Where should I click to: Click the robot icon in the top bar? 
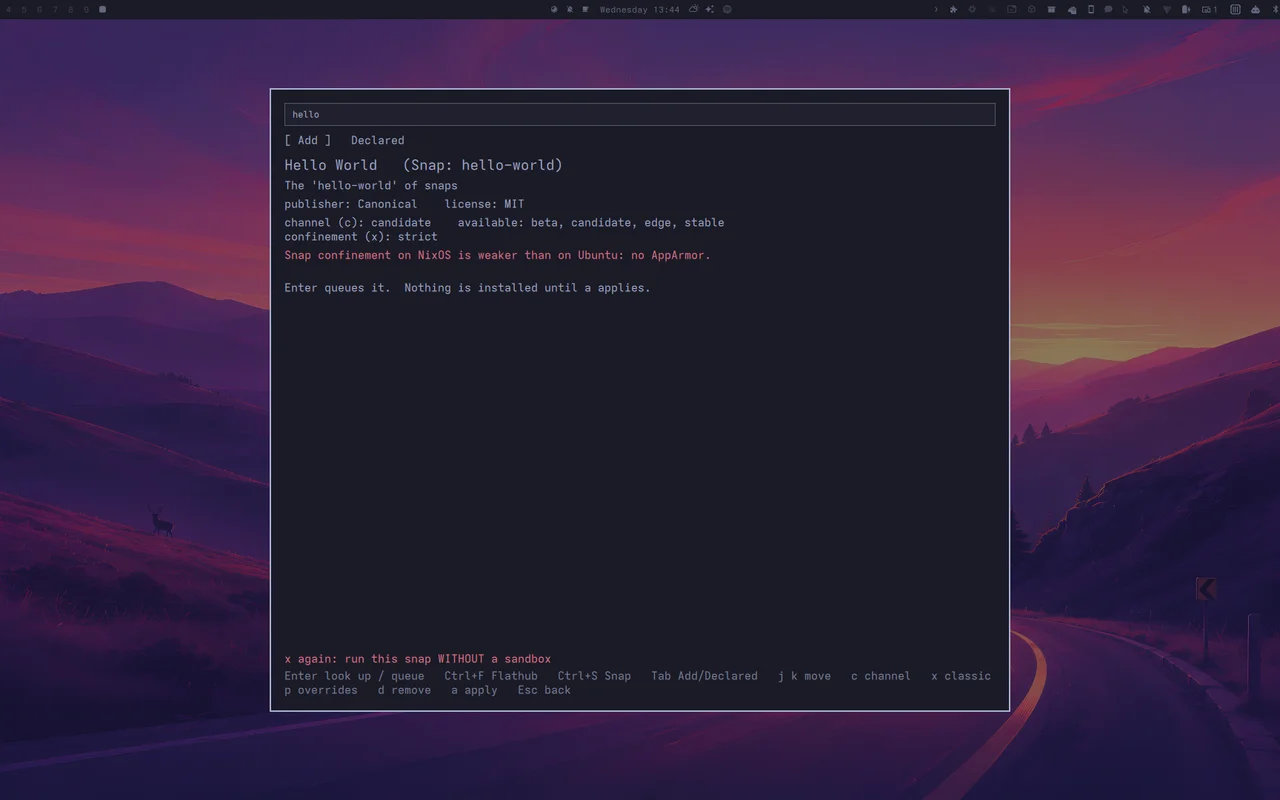click(1255, 9)
